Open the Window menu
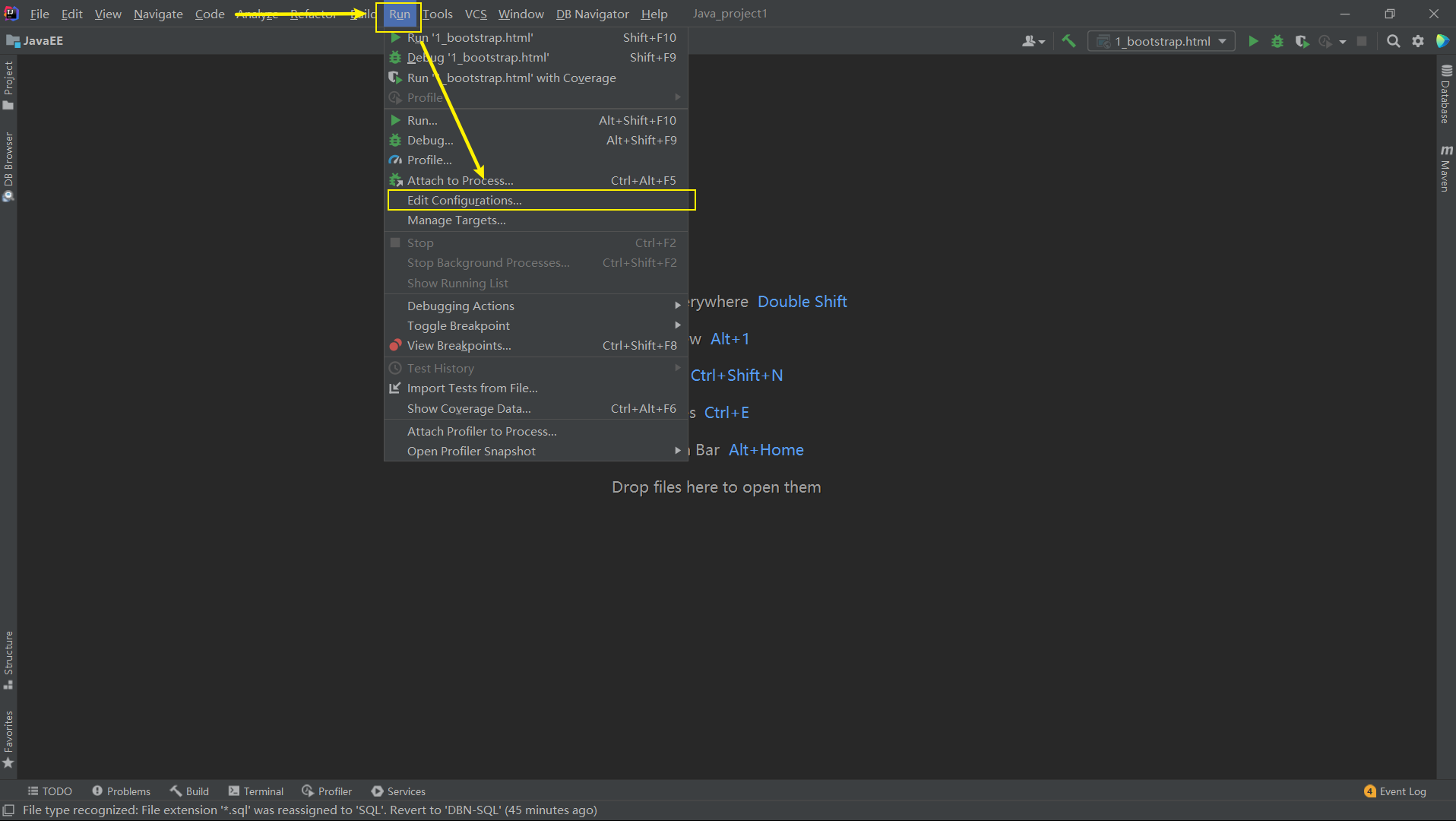Viewport: 1456px width, 821px height. click(x=521, y=14)
